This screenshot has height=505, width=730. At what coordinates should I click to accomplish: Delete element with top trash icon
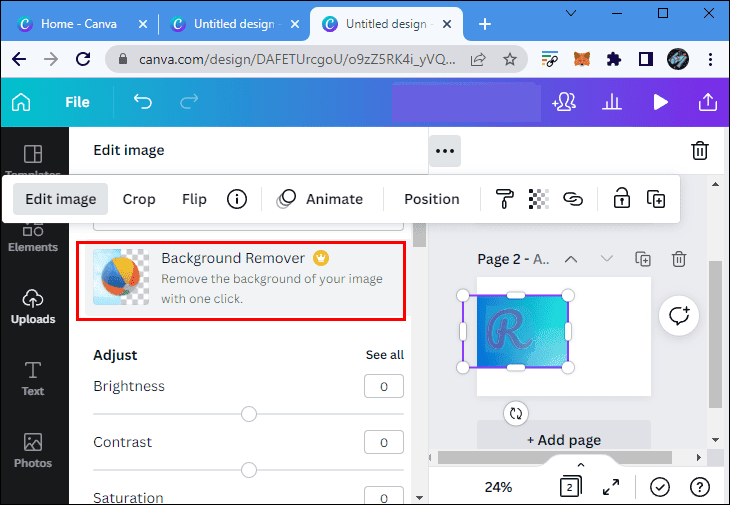click(700, 151)
